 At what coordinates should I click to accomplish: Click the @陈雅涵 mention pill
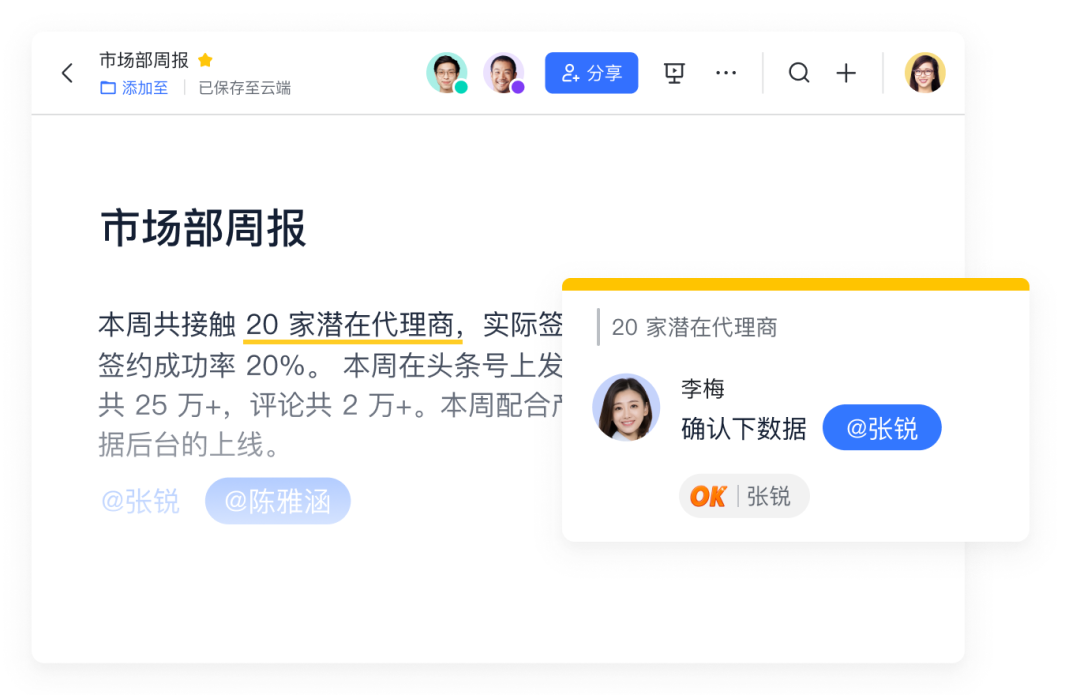point(278,501)
